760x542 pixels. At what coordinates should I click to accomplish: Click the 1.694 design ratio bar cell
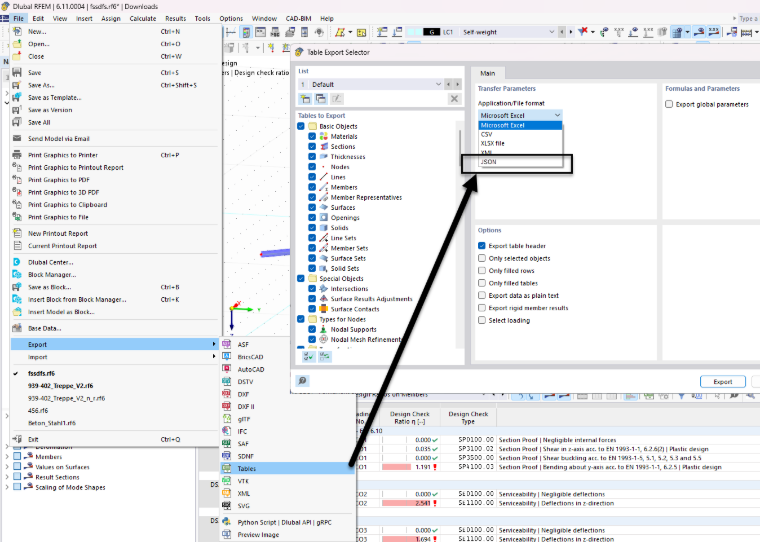click(x=410, y=539)
